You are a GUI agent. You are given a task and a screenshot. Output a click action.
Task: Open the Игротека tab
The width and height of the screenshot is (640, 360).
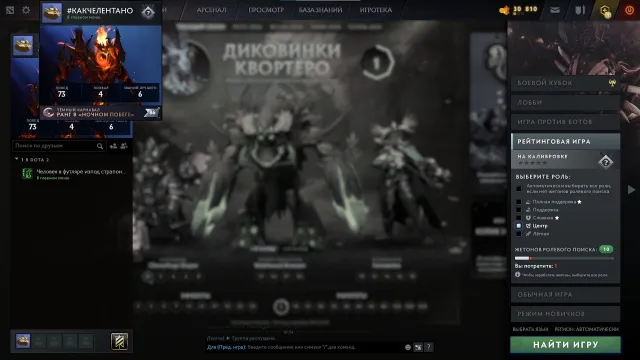[376, 10]
